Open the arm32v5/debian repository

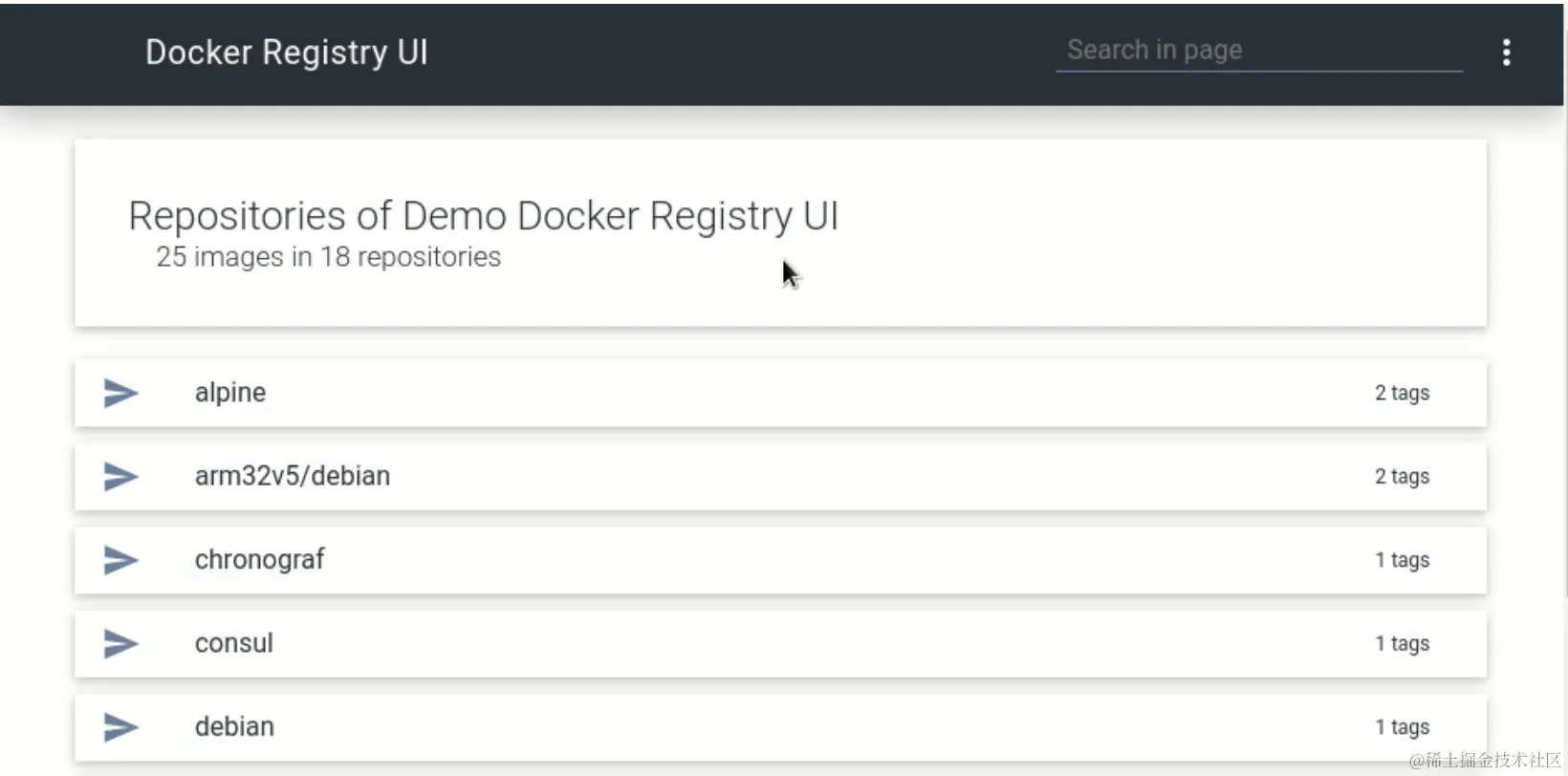click(780, 476)
